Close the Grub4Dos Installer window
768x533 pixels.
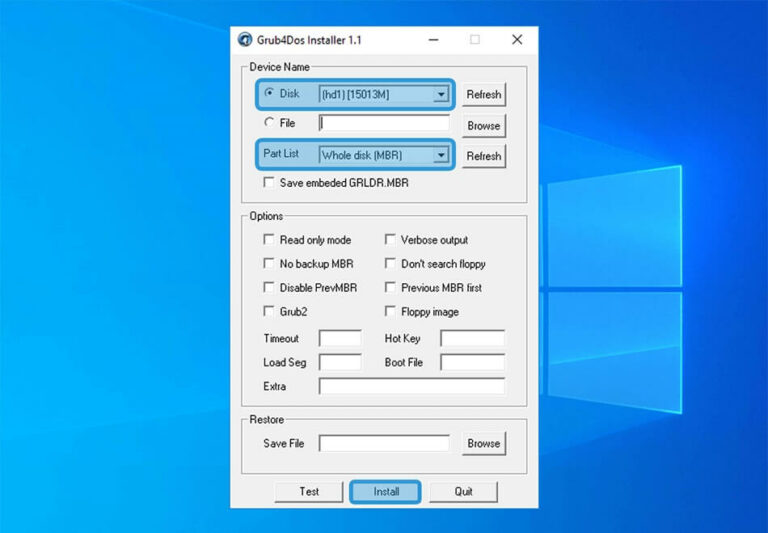click(x=517, y=40)
